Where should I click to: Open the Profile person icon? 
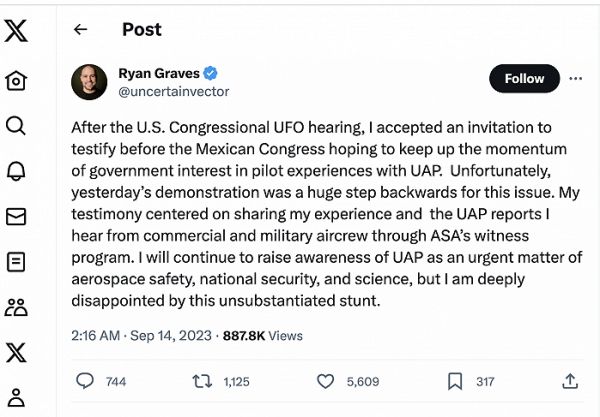(x=16, y=396)
